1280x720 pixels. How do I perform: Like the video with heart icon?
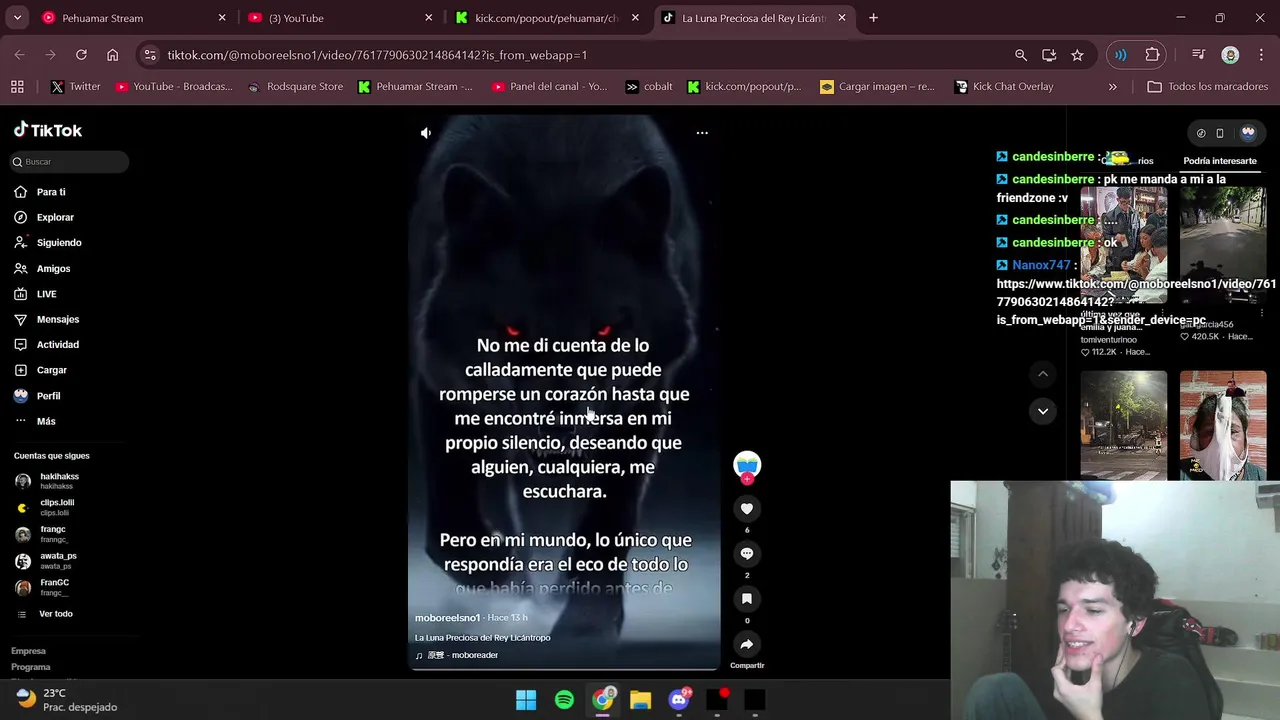(x=747, y=509)
